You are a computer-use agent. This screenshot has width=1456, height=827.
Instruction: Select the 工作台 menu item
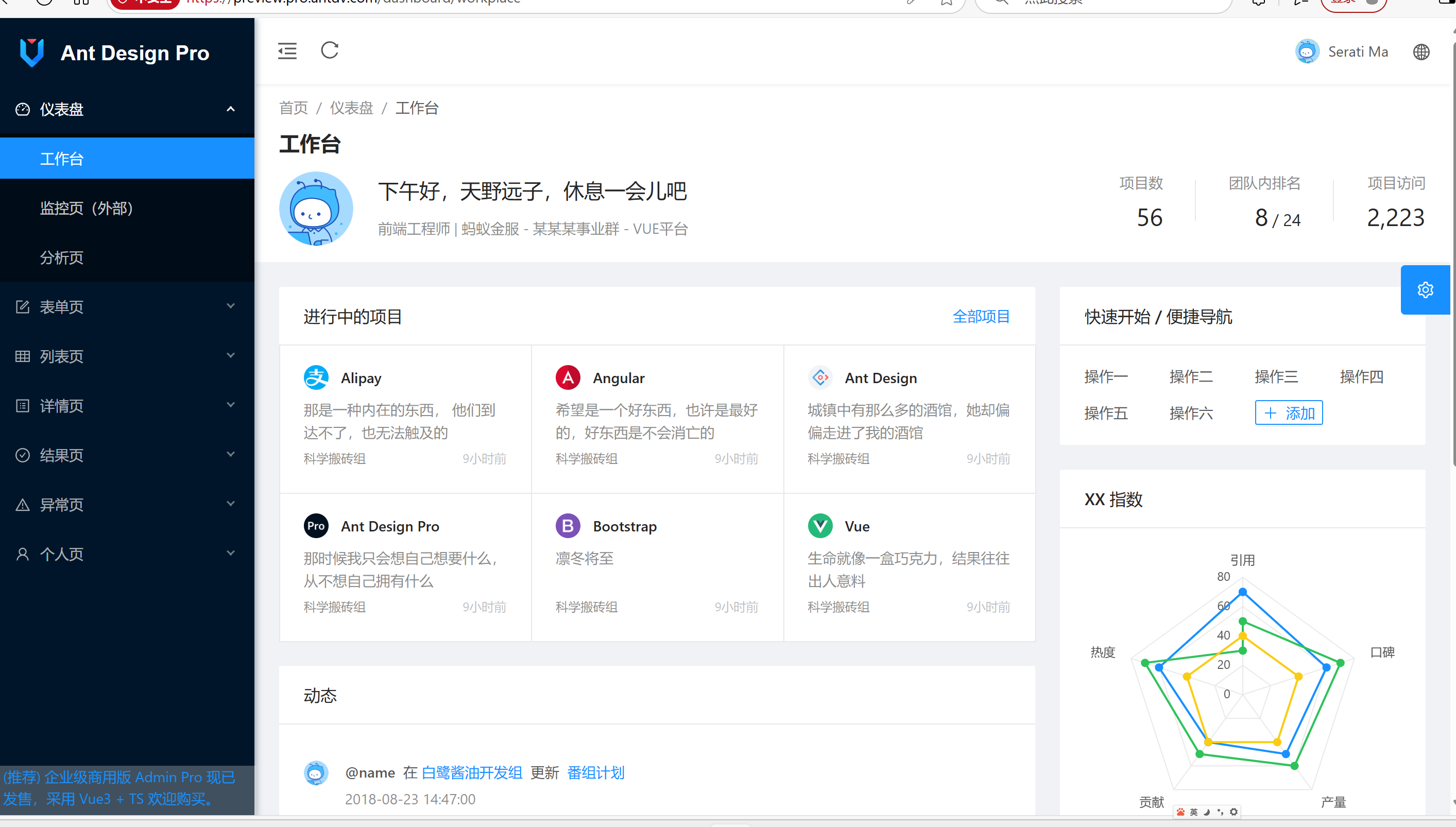tap(127, 159)
